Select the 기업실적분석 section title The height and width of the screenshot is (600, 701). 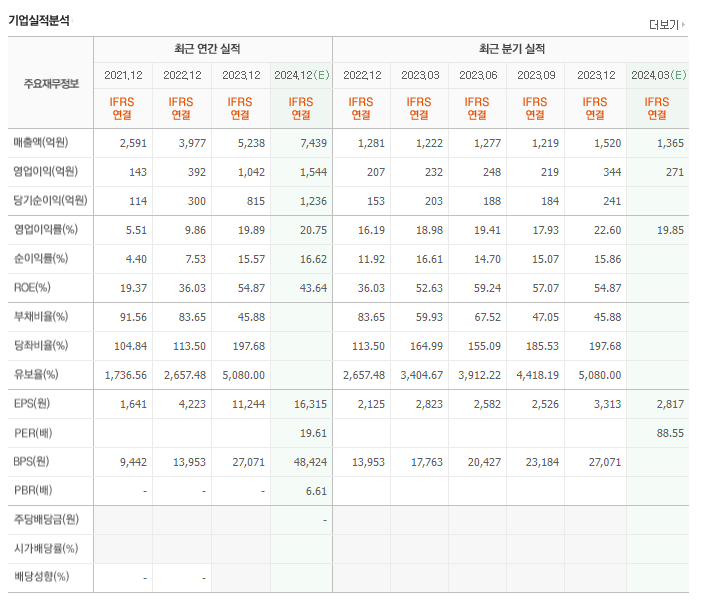(39, 21)
